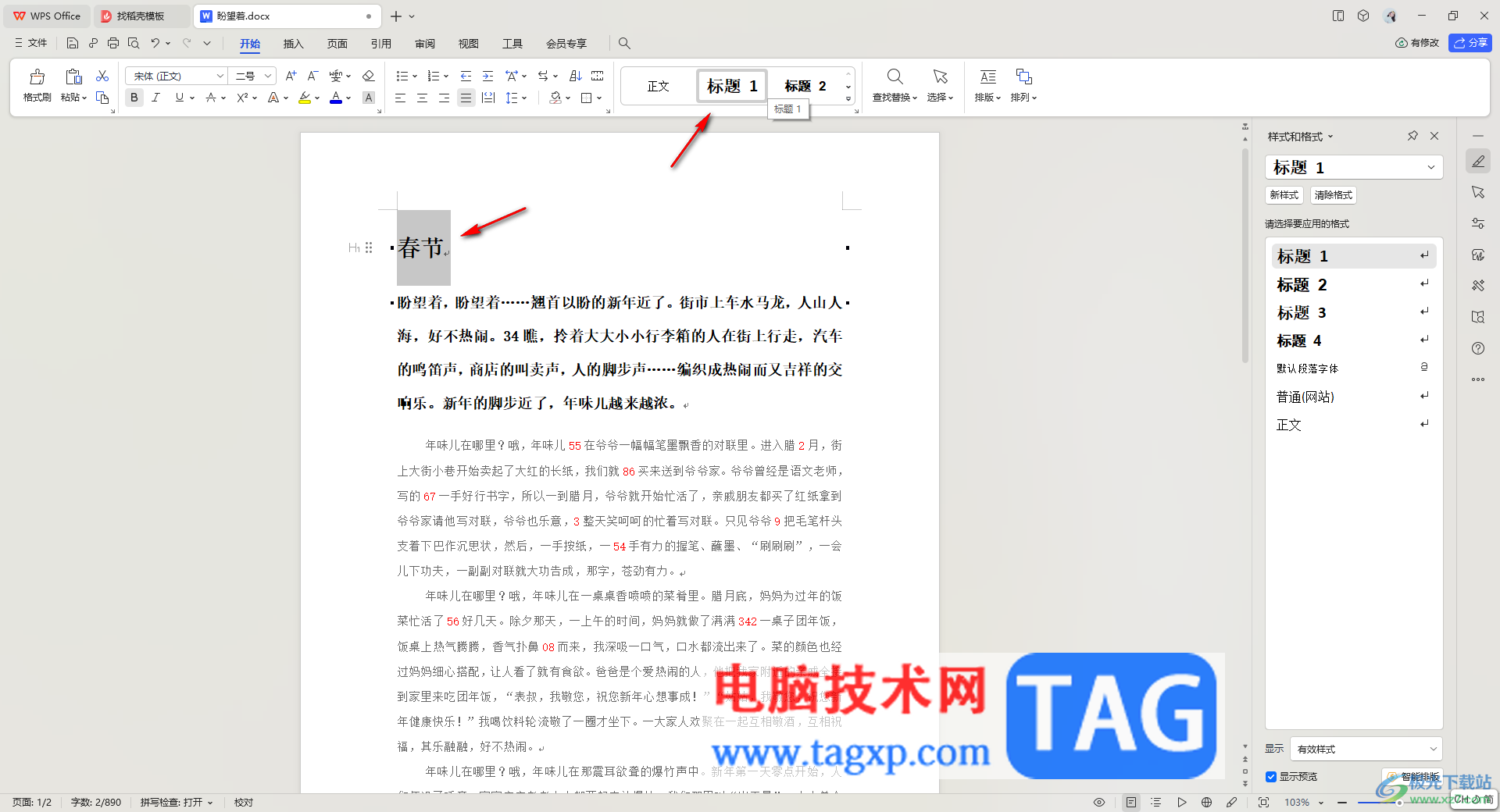Click the Increase font size icon
1500x812 pixels.
coord(291,76)
